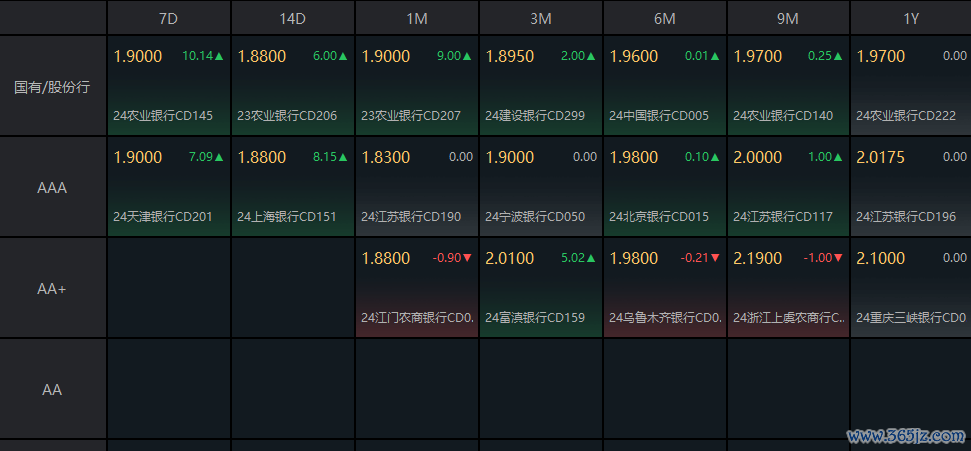Image resolution: width=971 pixels, height=451 pixels.
Task: Select the 6M tenor column header
Action: click(664, 18)
